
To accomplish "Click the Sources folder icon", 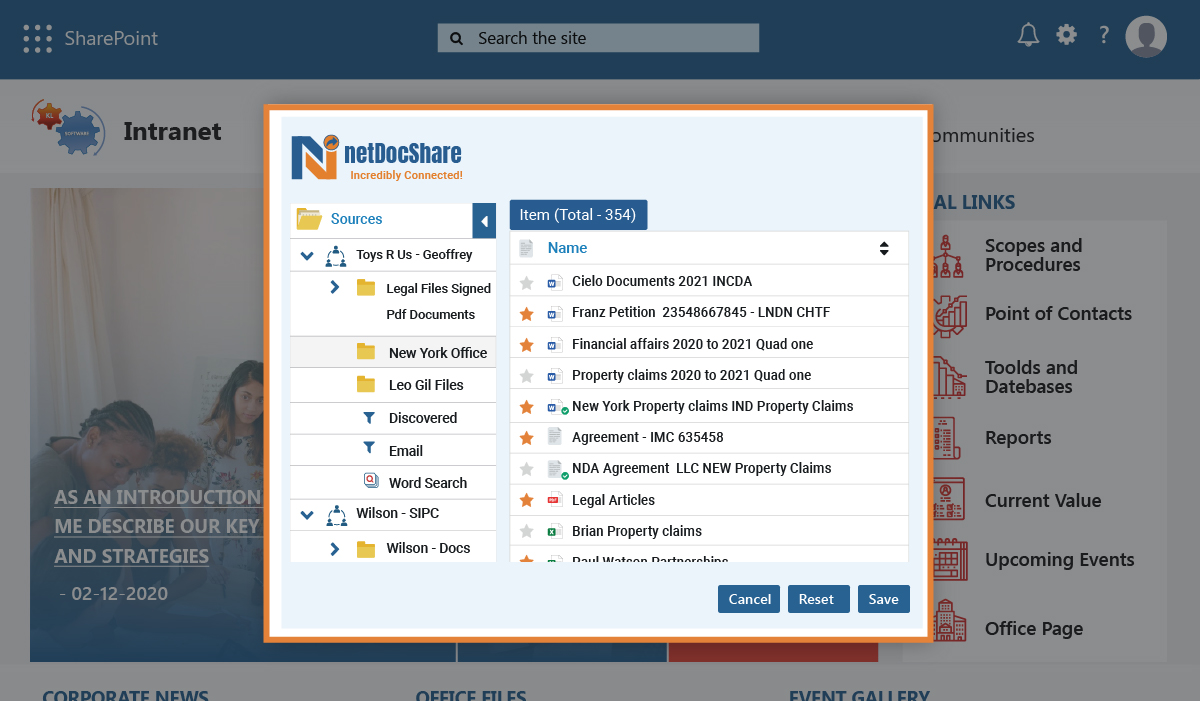I will [x=309, y=219].
